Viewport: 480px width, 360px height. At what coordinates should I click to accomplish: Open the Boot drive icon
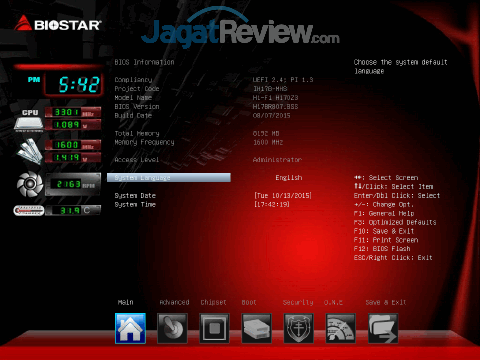pos(256,328)
